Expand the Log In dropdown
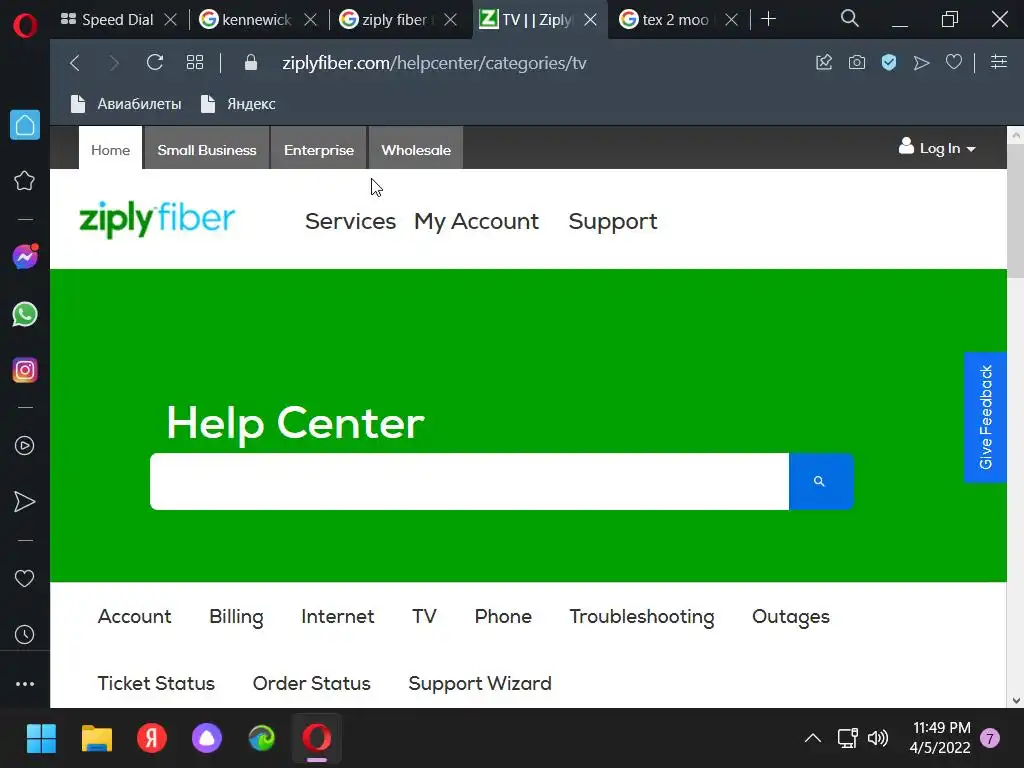The image size is (1024, 768). pos(937,148)
